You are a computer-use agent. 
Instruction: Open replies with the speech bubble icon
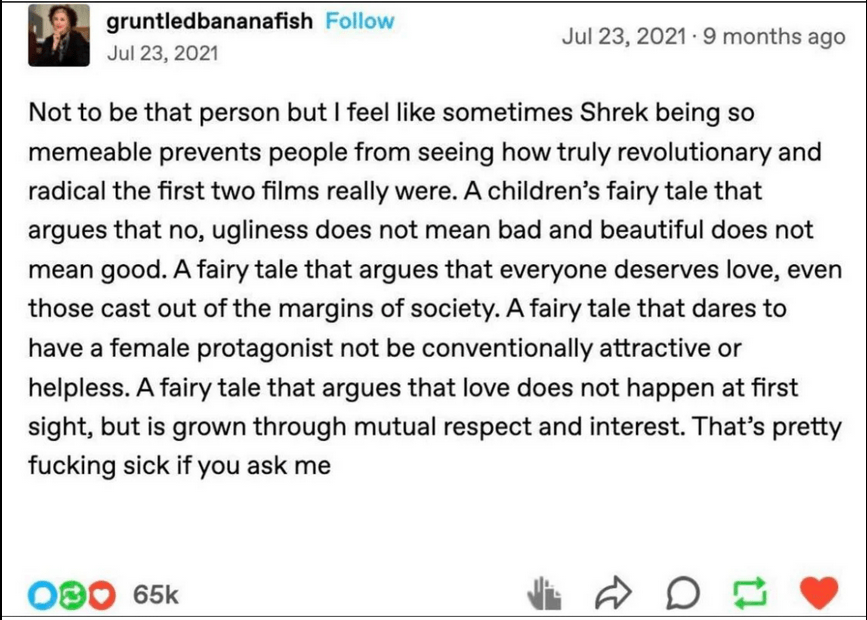coord(681,593)
